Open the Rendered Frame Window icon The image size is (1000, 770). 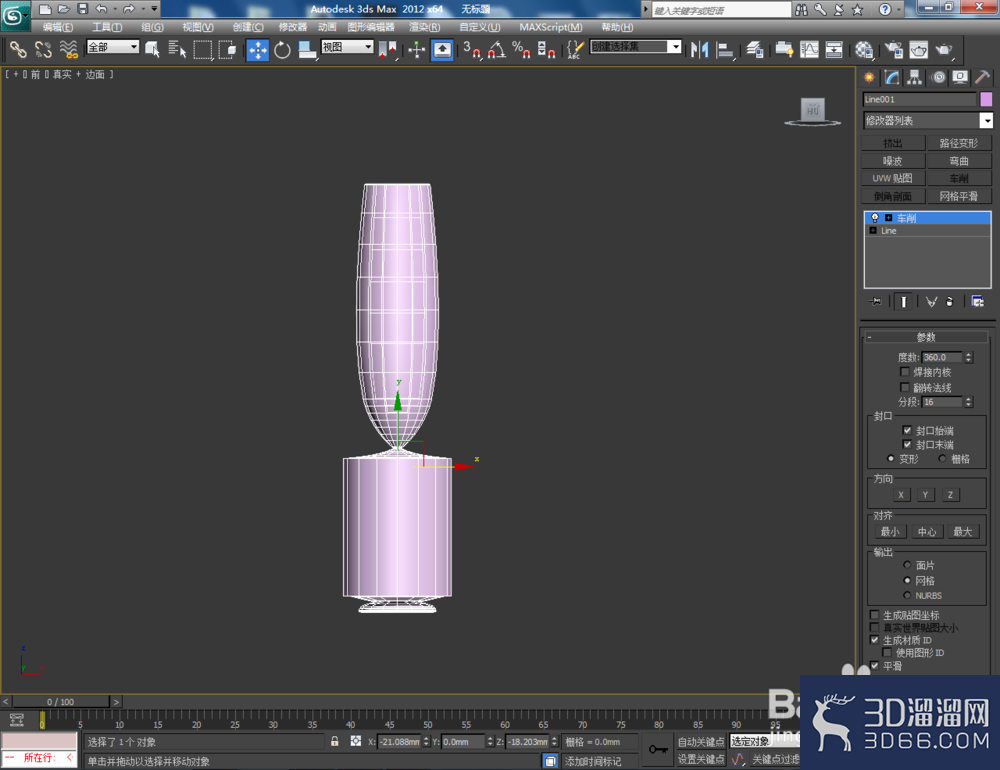point(918,49)
